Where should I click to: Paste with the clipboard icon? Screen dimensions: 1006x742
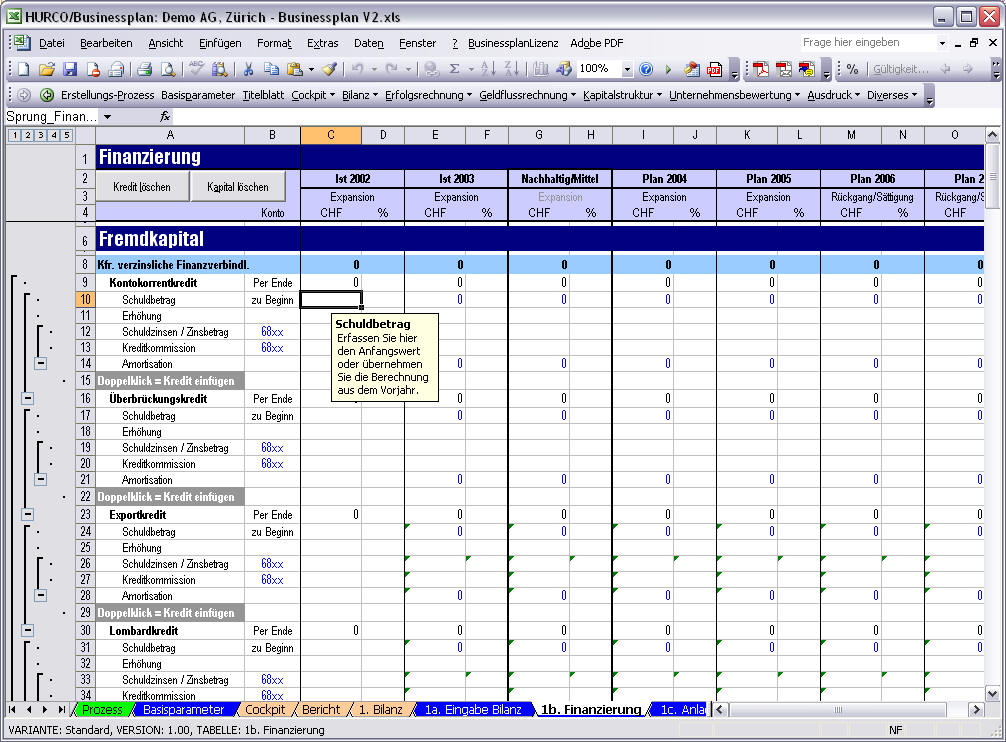[x=294, y=69]
